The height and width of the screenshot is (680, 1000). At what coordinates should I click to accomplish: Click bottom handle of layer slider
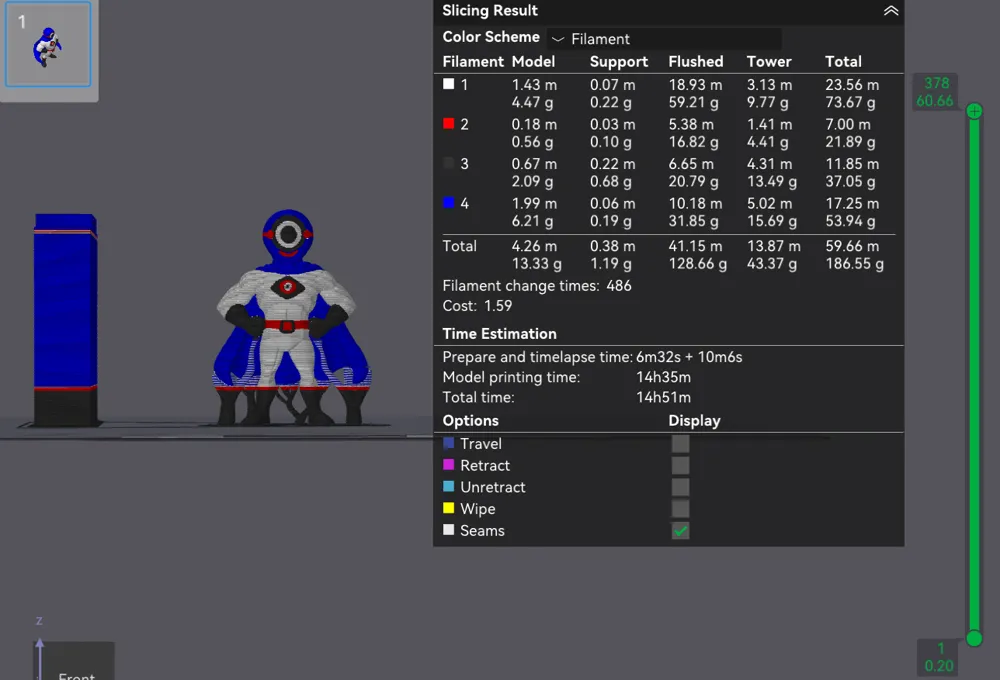[974, 638]
